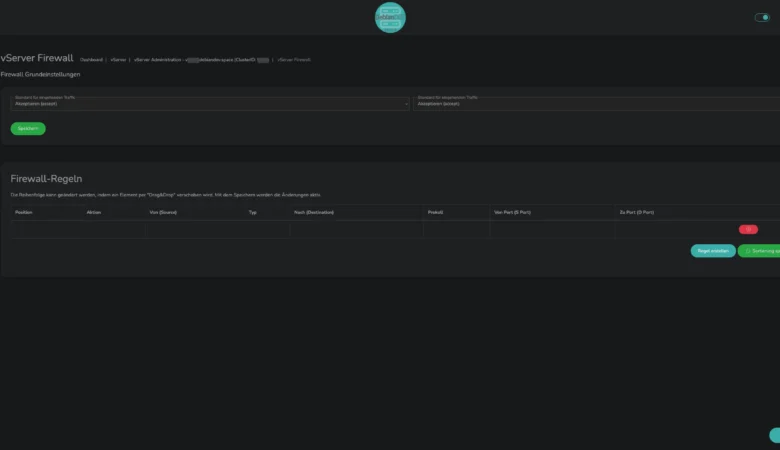This screenshot has width=780, height=450.
Task: Click the Aktion column header
Action: click(94, 212)
